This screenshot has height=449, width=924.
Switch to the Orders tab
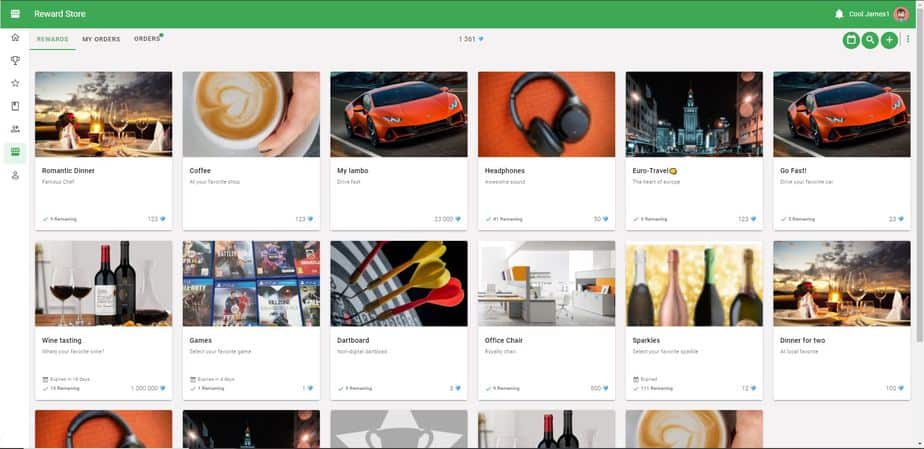click(147, 39)
